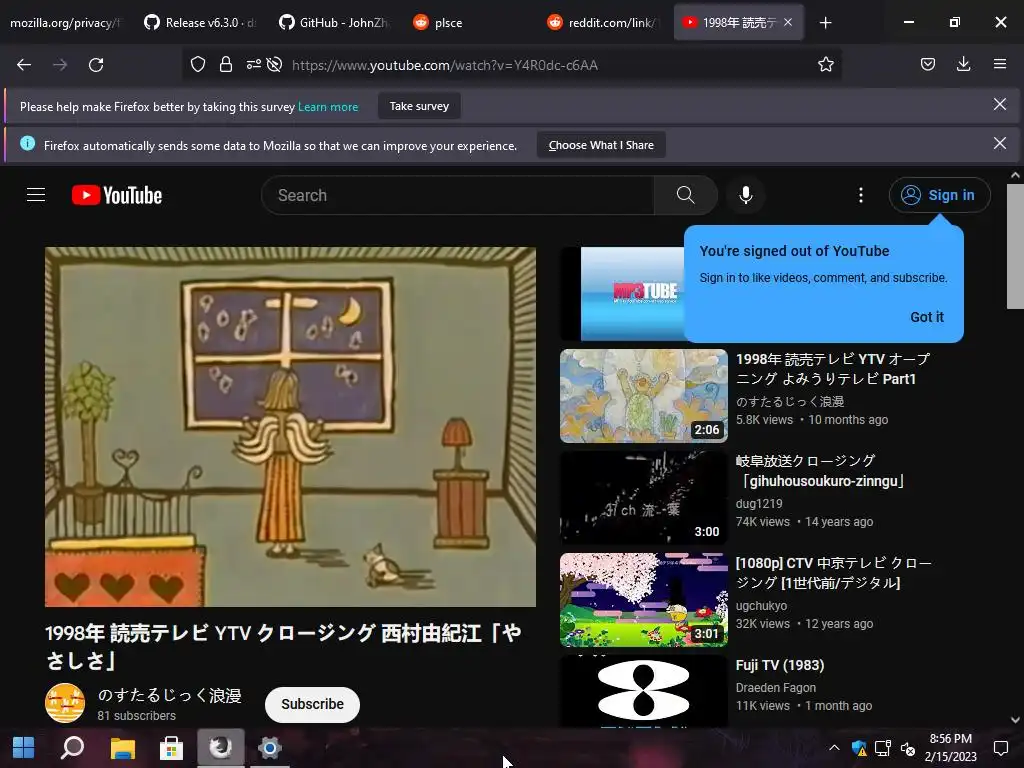Image resolution: width=1024 pixels, height=768 pixels.
Task: Open the YouTube guide hamburger menu
Action: 36,195
